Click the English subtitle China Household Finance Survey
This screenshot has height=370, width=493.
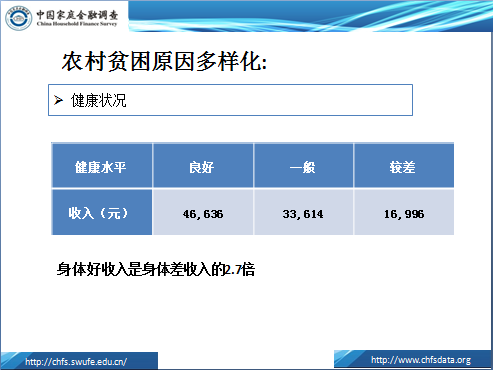tap(77, 24)
